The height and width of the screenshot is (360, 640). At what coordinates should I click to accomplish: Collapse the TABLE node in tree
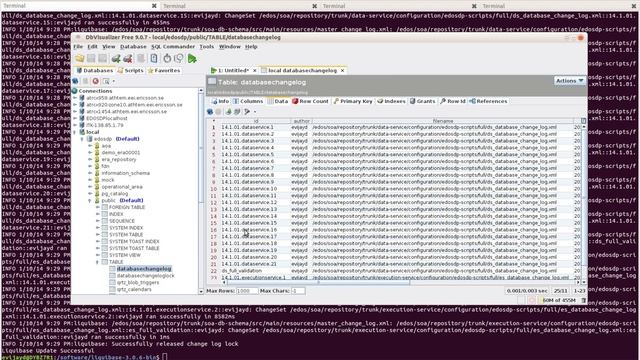click(98, 262)
